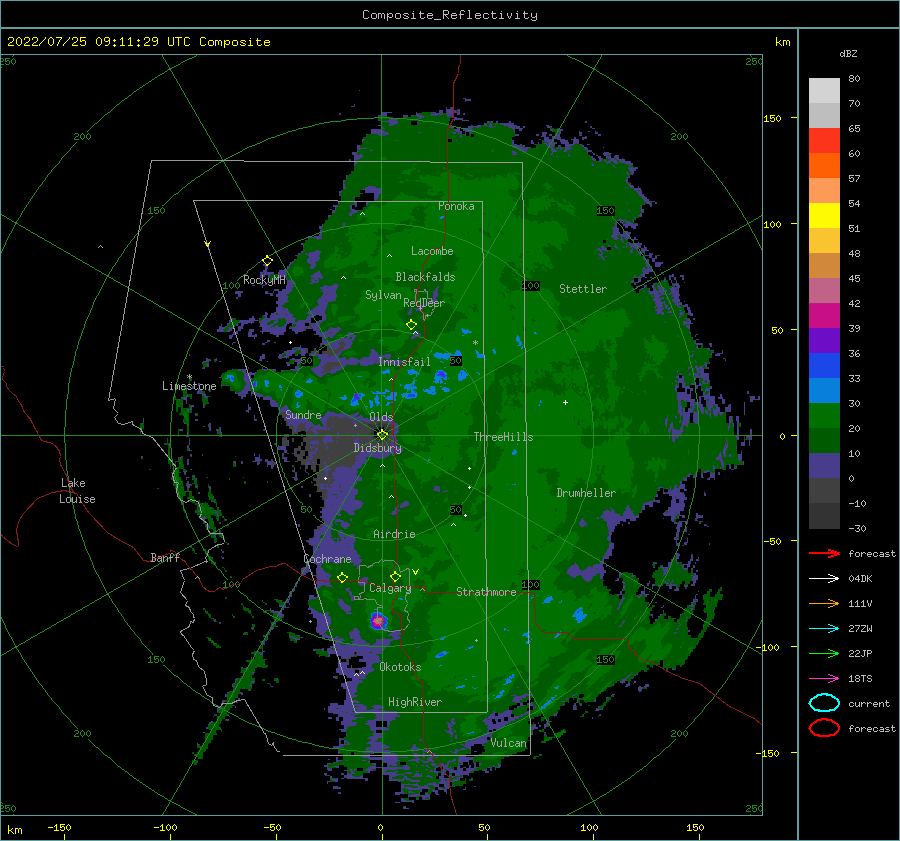
Task: Click the intense pink storm cell south of Calgary
Action: point(378,620)
